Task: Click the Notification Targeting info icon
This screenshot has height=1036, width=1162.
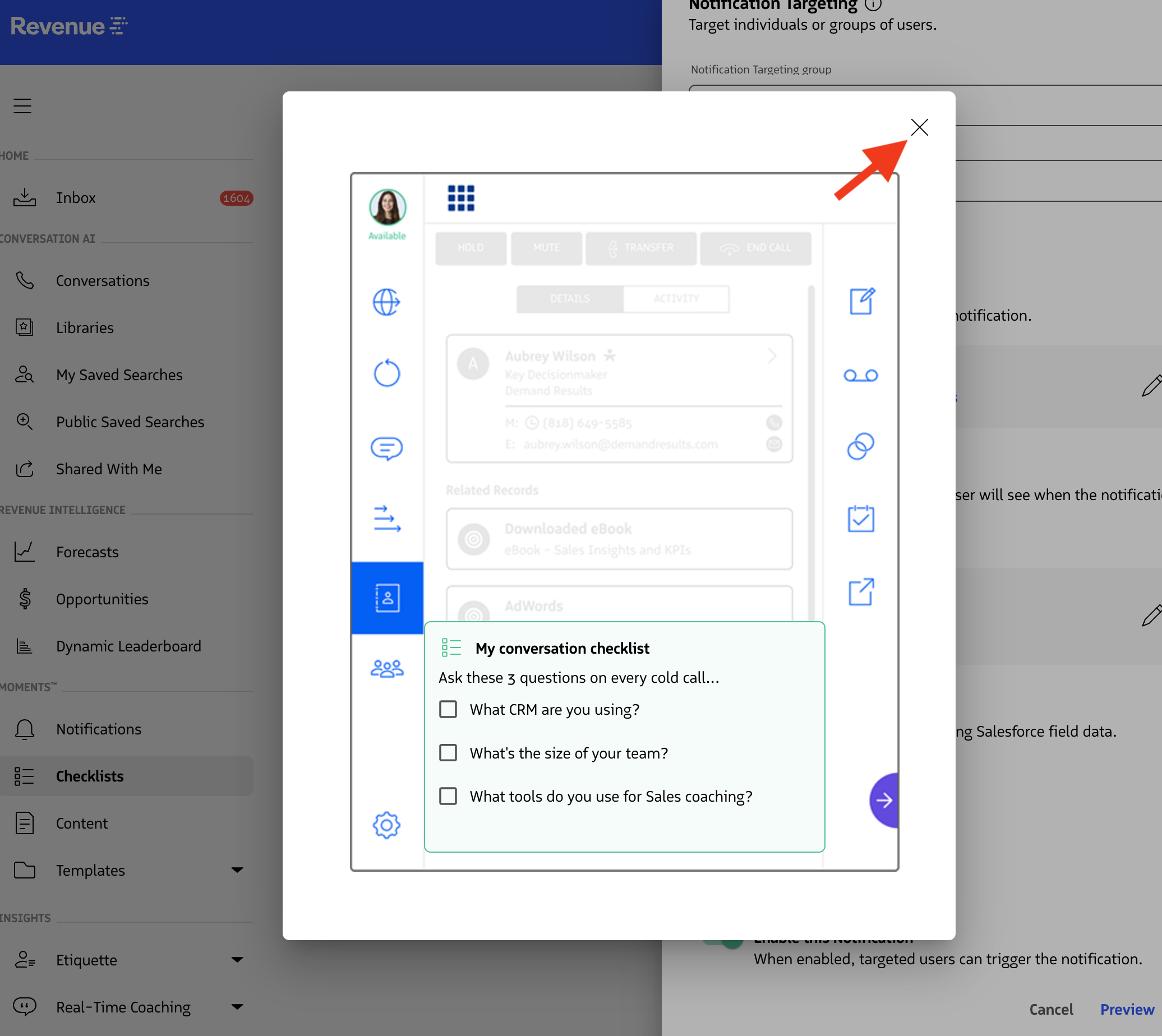Action: (x=873, y=4)
